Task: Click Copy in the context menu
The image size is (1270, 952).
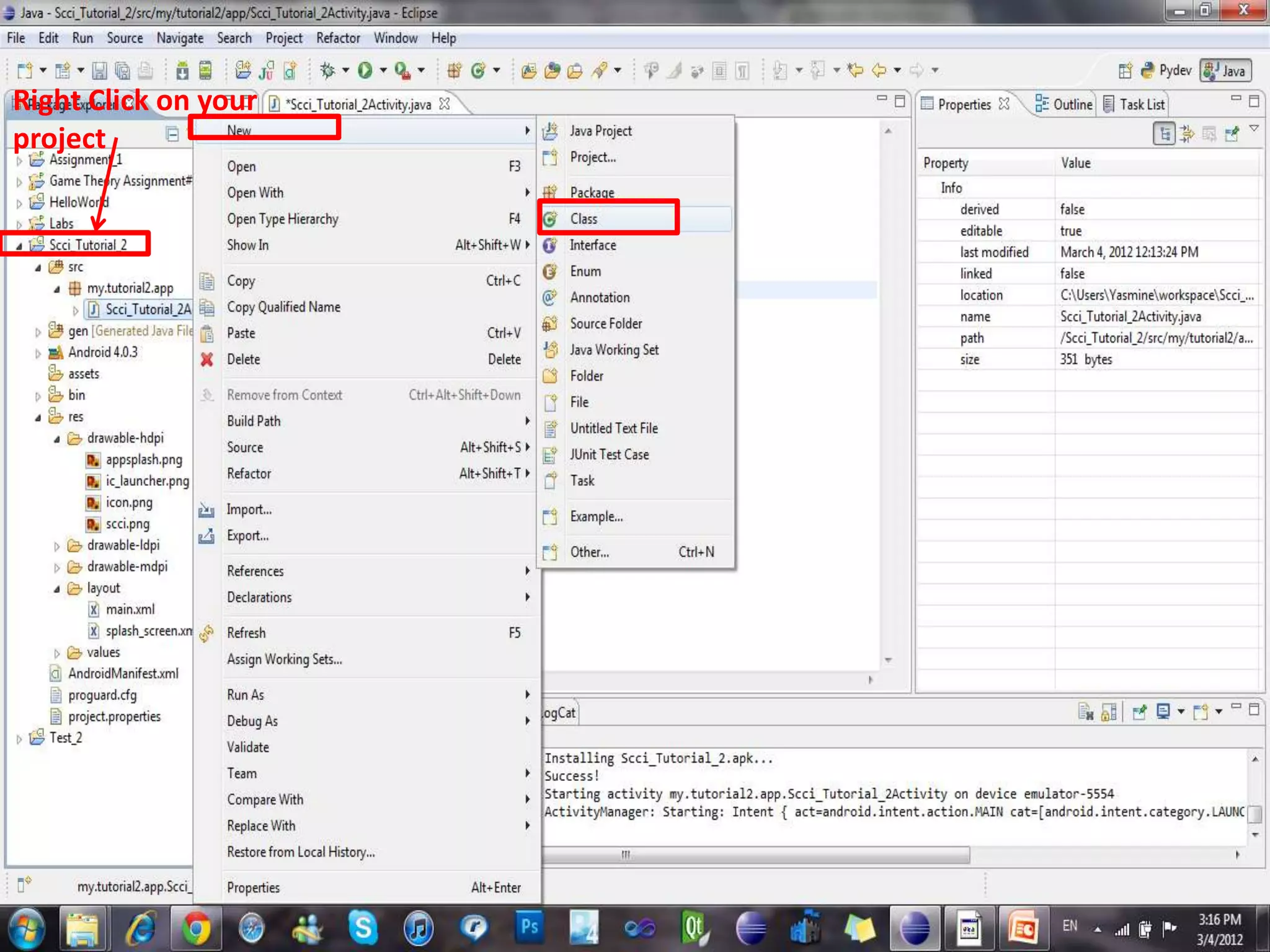Action: point(366,281)
